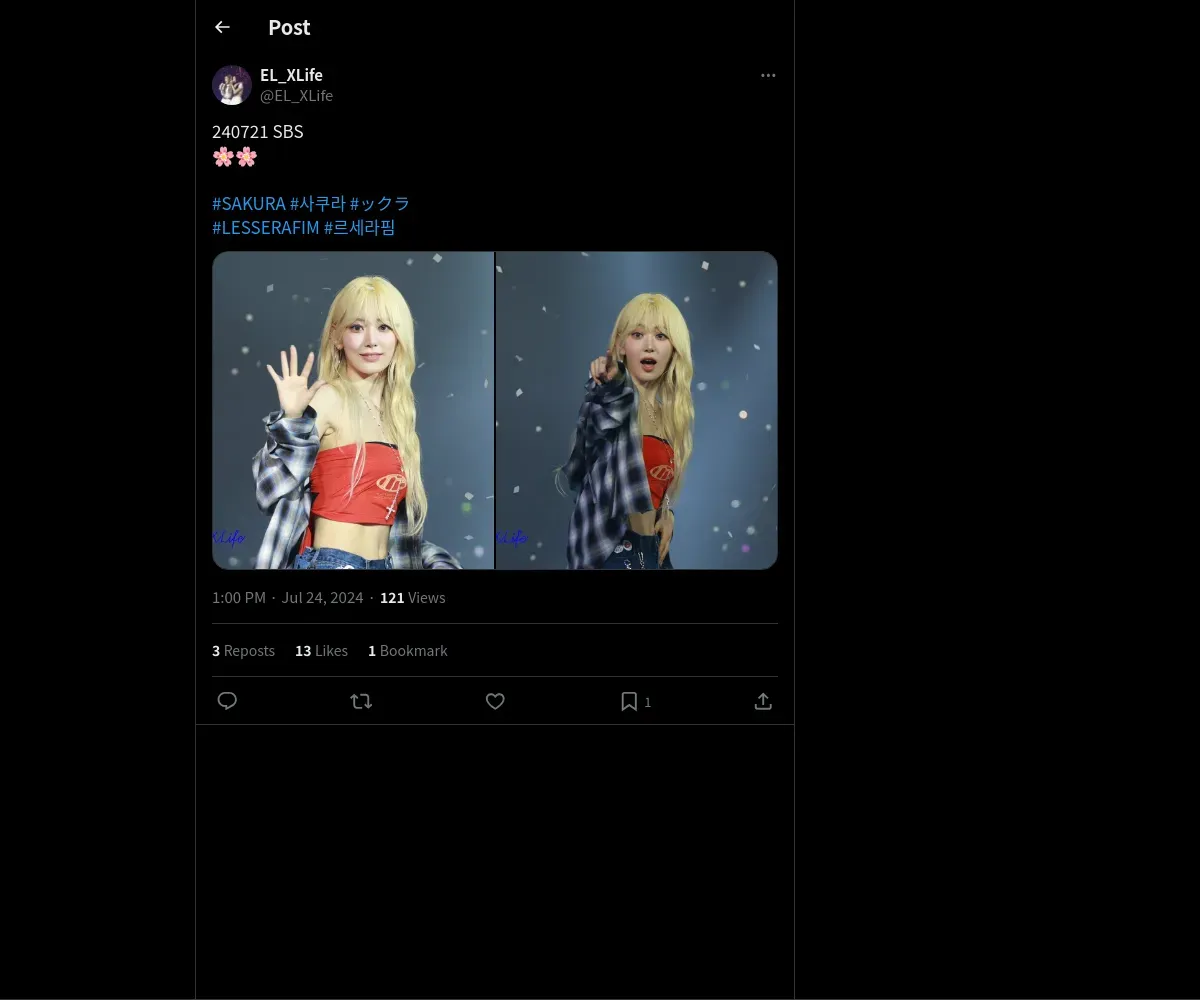Open the 3 Reposts list
Viewport: 1200px width, 1000px height.
243,650
